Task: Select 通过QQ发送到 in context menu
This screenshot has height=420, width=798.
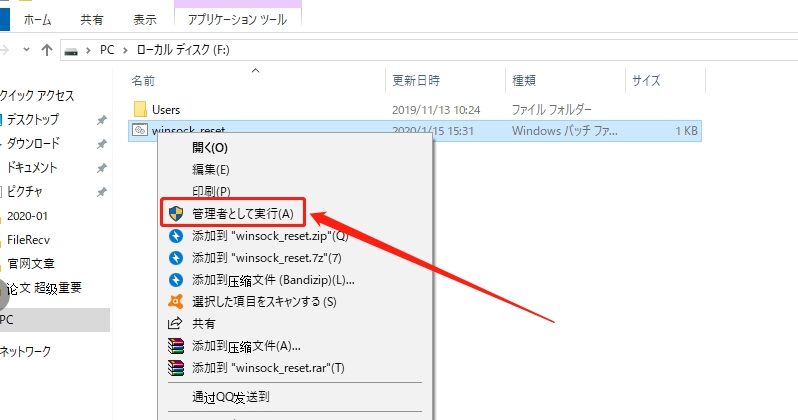Action: [231, 396]
